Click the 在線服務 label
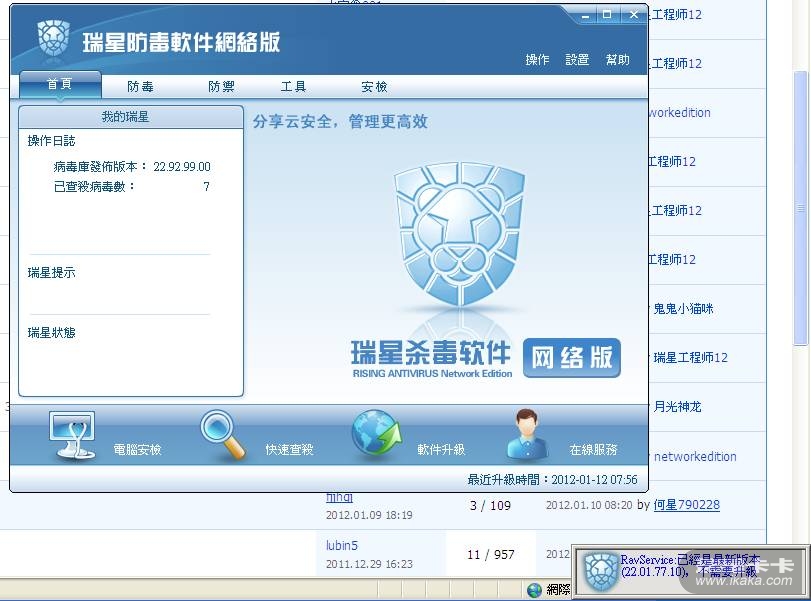The image size is (811, 601). click(593, 449)
